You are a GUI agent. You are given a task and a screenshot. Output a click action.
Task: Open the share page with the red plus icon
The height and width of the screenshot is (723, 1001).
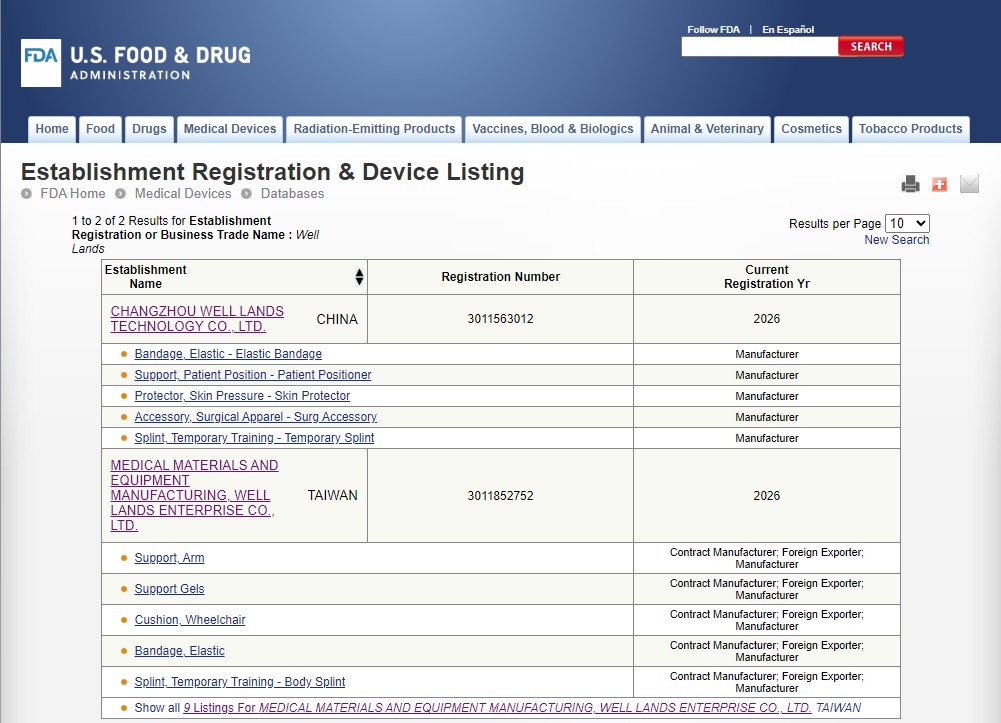coord(939,184)
